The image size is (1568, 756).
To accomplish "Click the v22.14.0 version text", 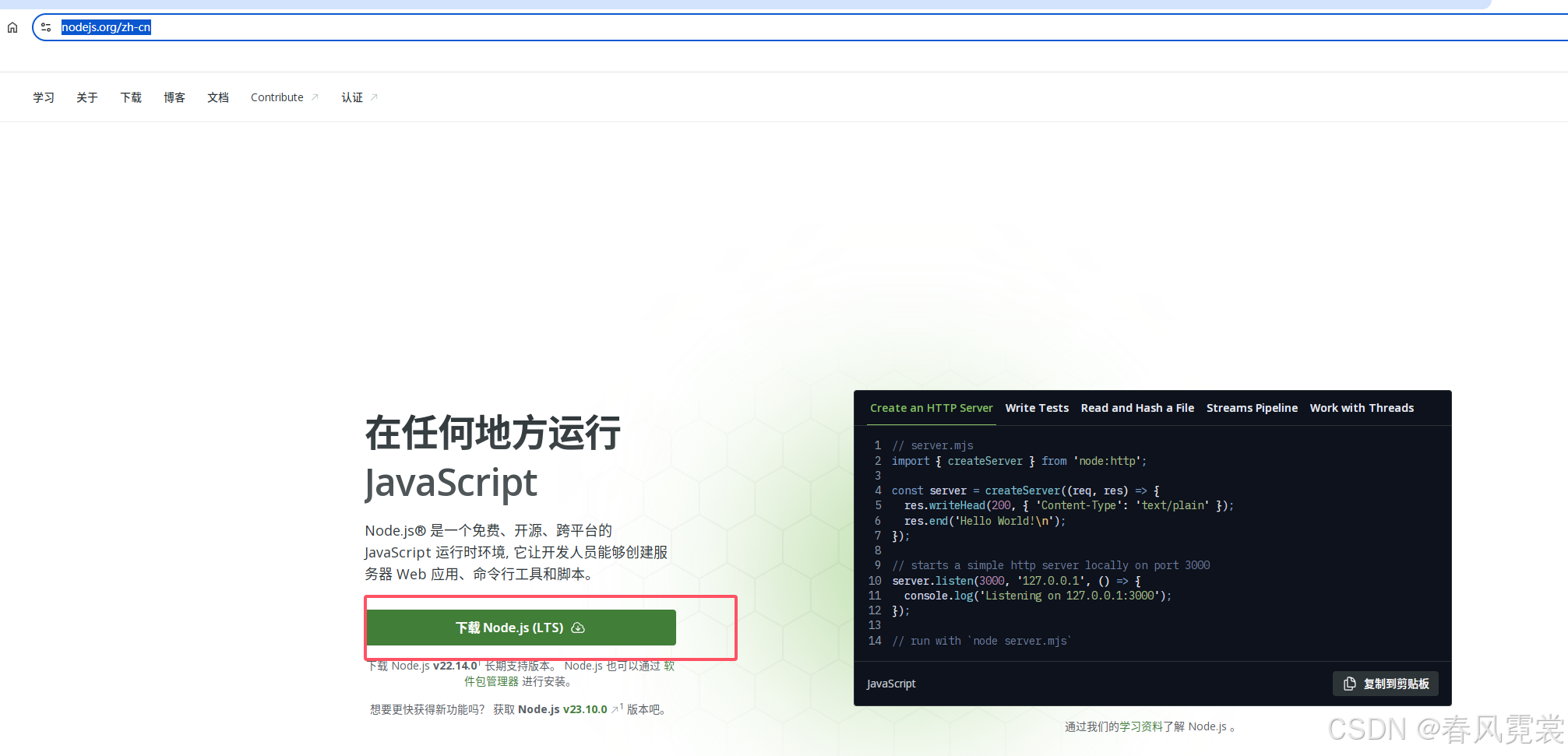I will point(455,666).
